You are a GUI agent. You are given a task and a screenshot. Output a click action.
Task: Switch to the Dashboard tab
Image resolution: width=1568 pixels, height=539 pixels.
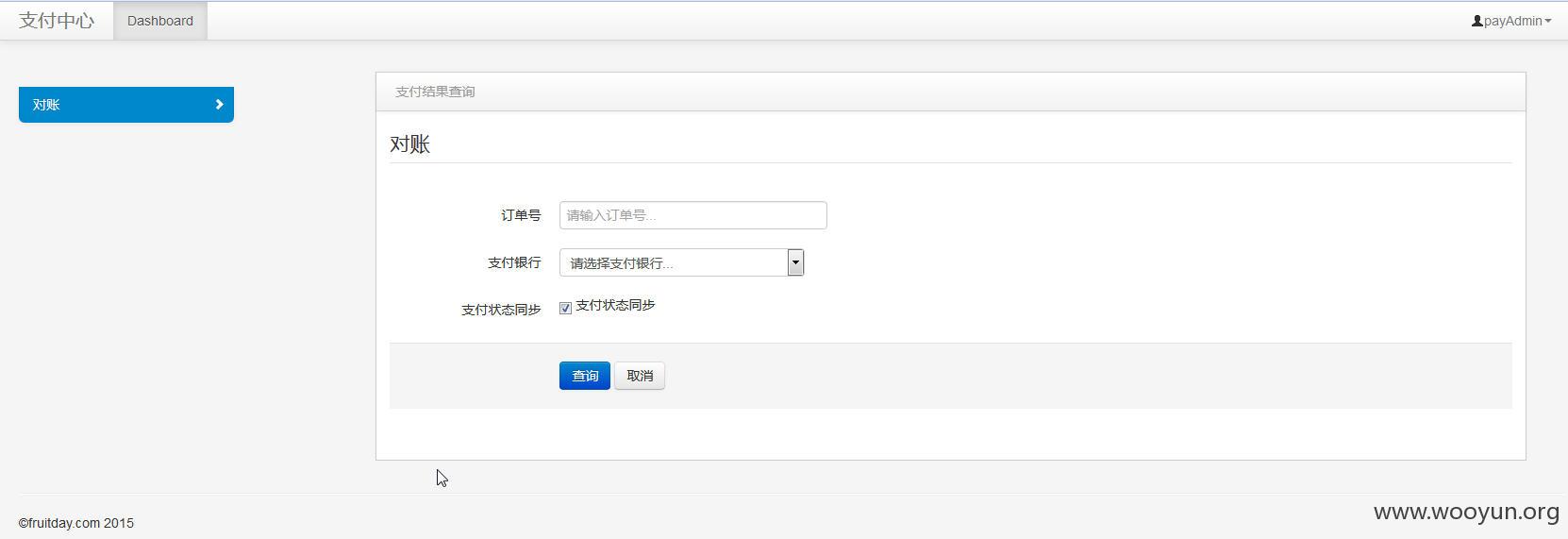160,21
